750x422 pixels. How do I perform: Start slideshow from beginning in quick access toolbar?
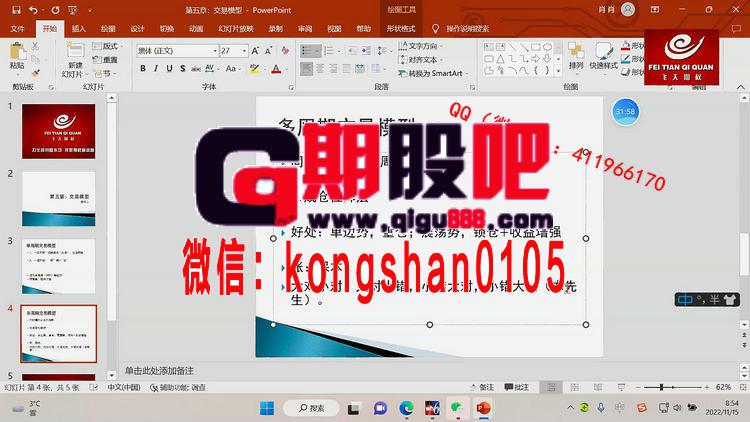[x=72, y=10]
